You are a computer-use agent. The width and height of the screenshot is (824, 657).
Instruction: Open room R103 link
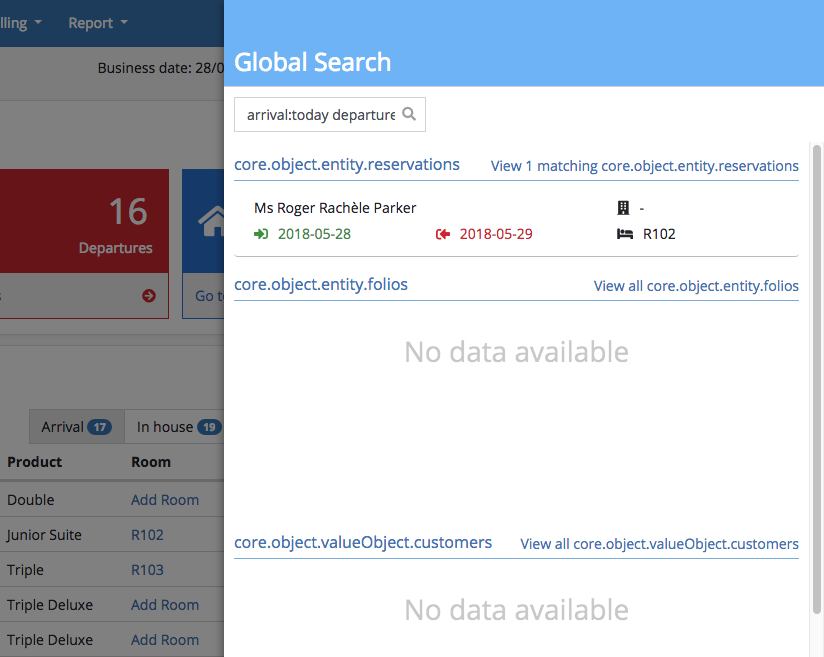147,570
